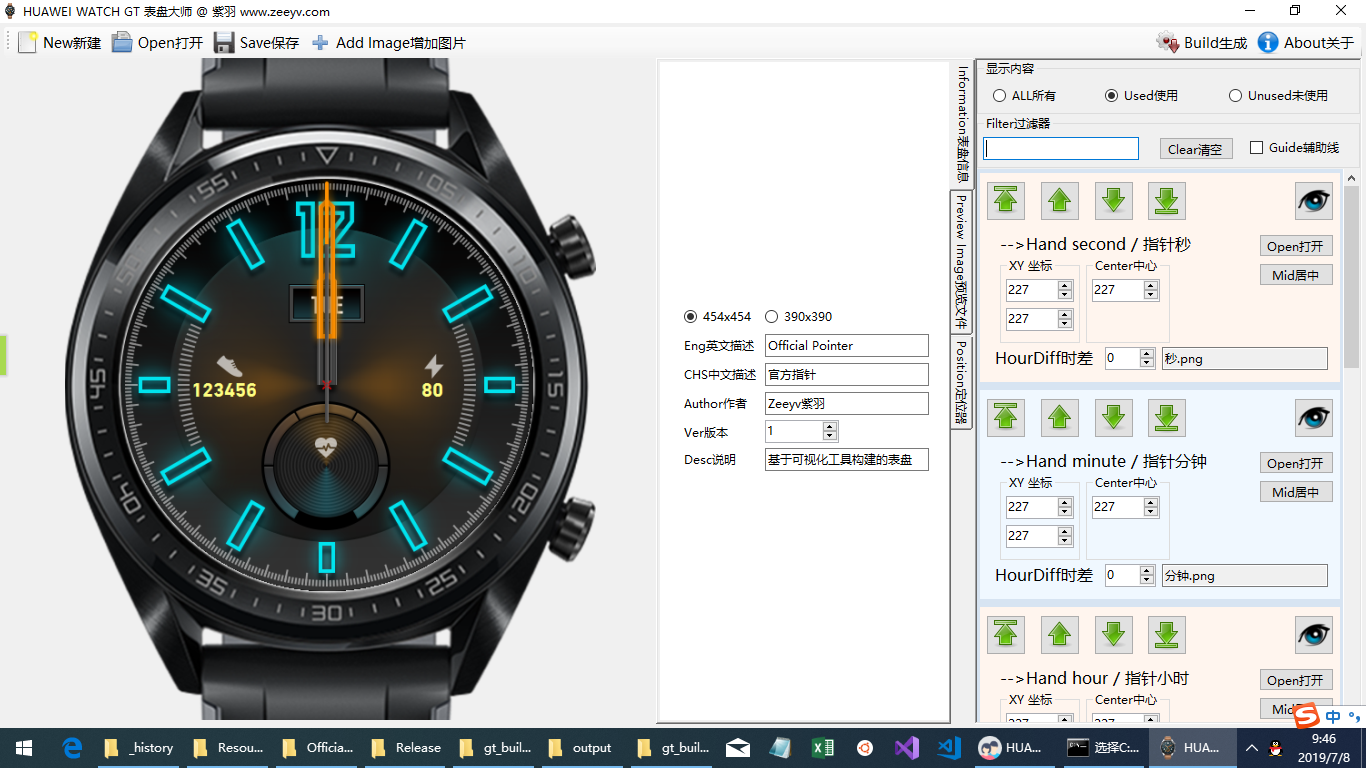
Task: Open VS Code from taskbar
Action: click(x=949, y=747)
